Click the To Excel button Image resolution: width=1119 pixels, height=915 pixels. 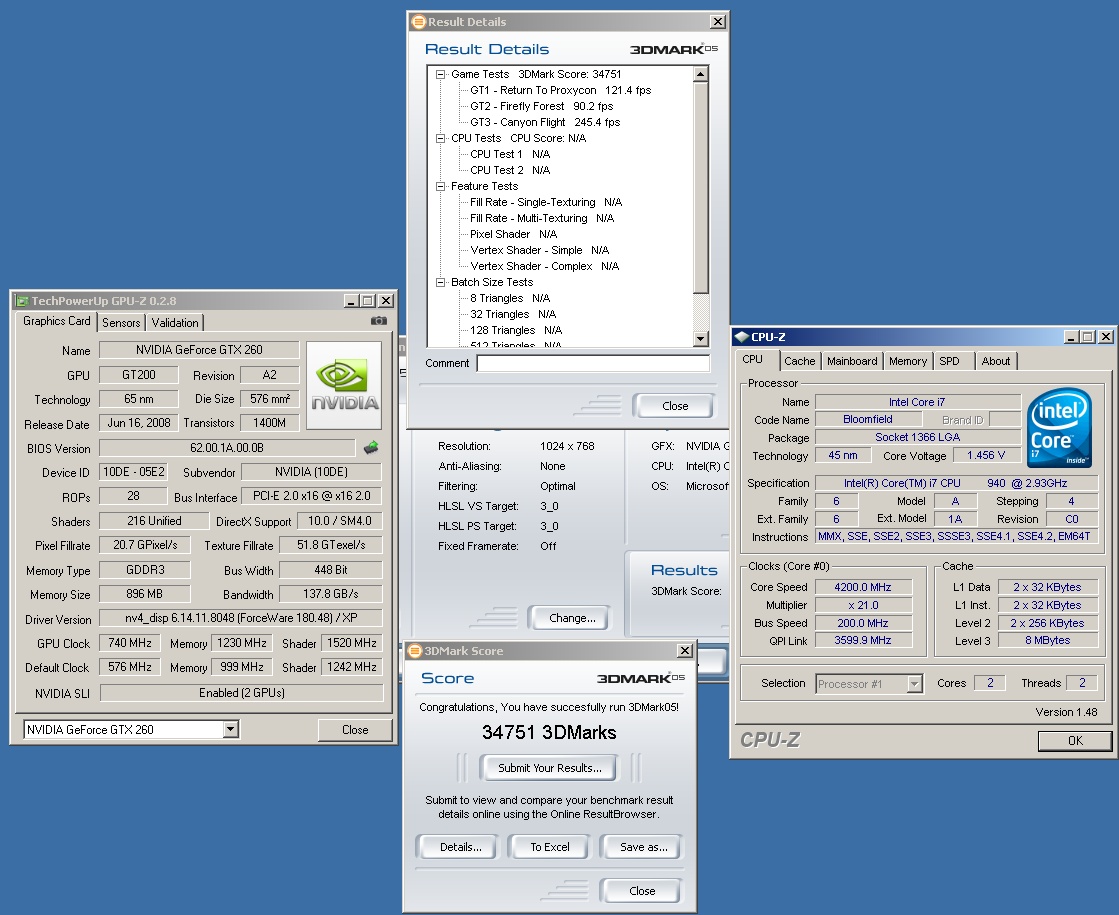click(550, 847)
